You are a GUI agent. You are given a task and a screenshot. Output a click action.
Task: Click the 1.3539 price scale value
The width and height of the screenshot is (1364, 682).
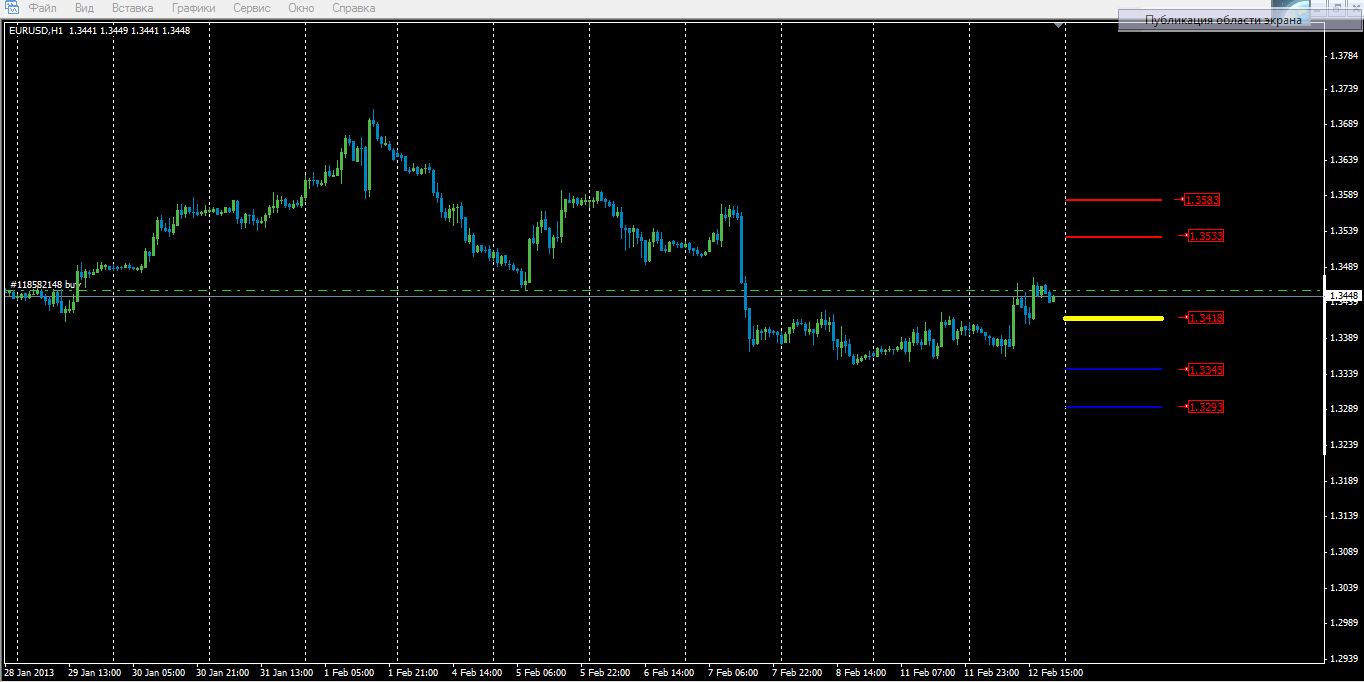click(1344, 231)
